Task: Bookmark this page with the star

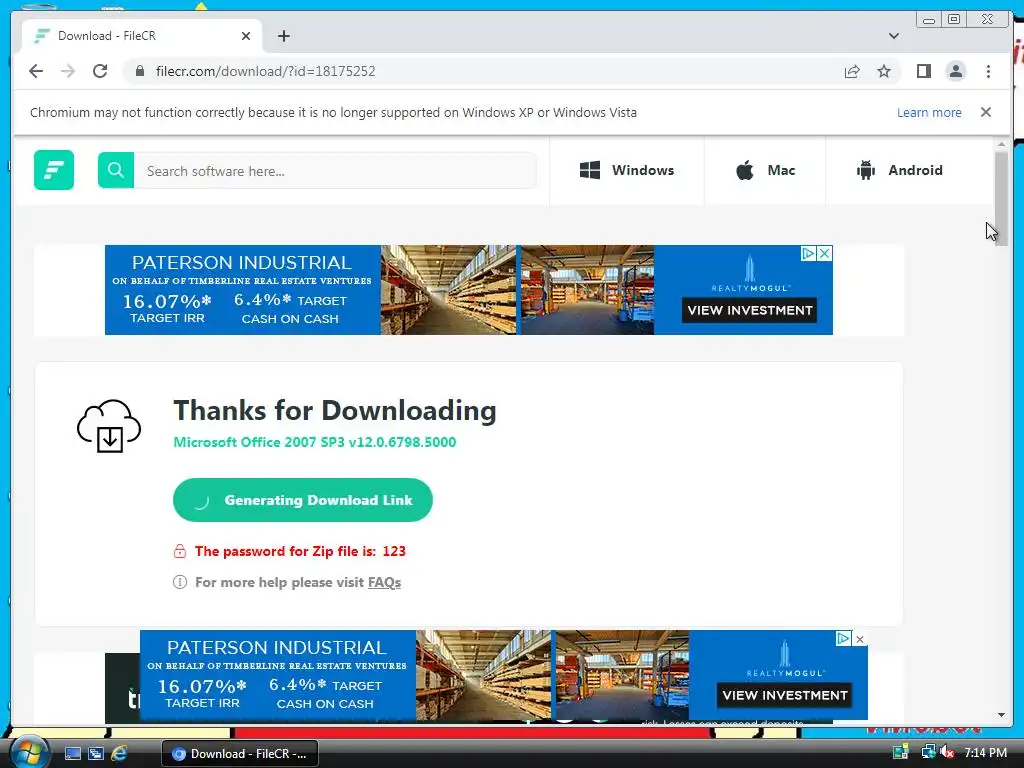Action: coord(884,71)
